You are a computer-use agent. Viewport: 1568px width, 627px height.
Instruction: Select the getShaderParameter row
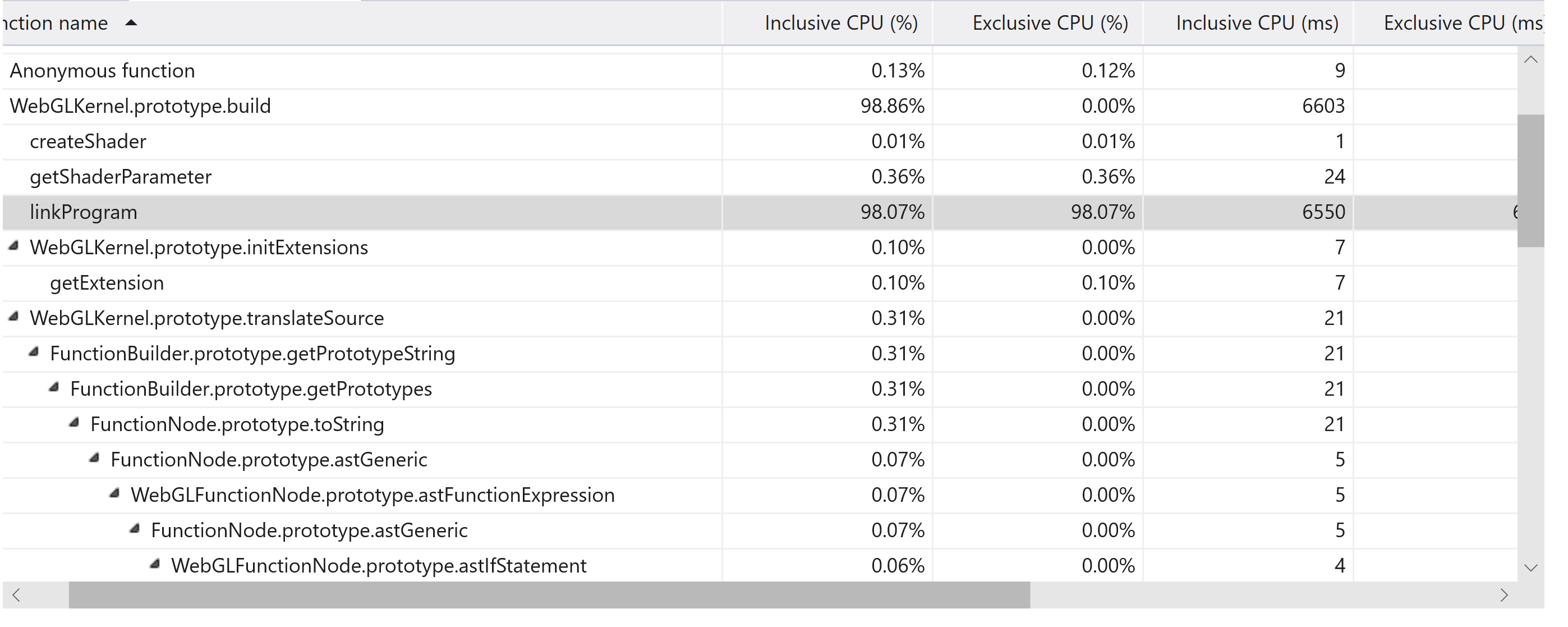365,176
